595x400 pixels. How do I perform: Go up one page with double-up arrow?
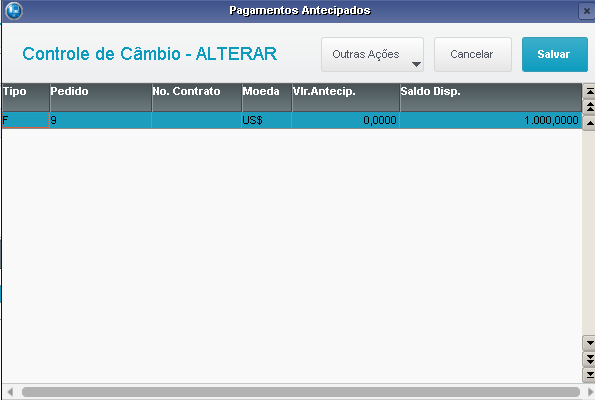pyautogui.click(x=589, y=107)
